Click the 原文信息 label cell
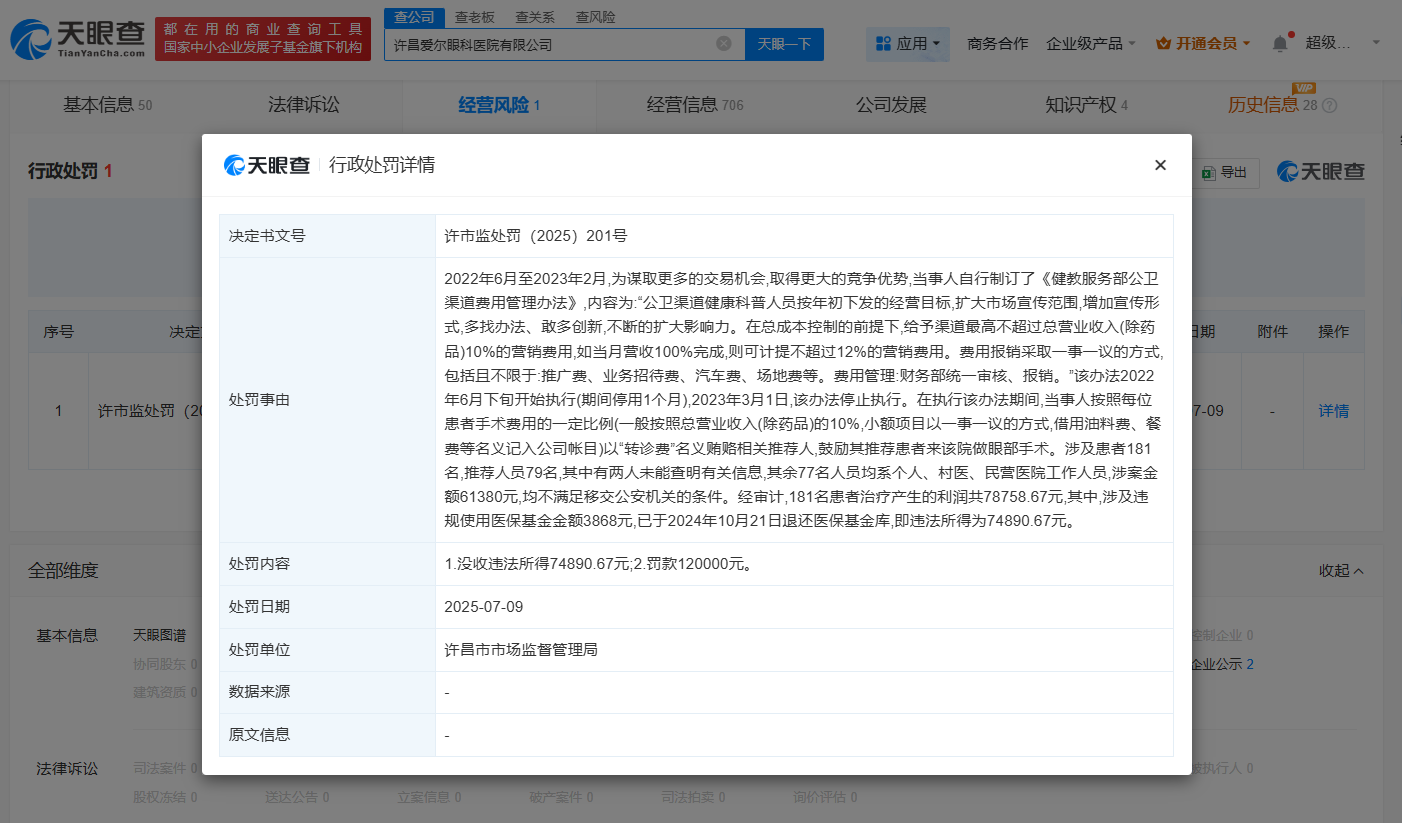The height and width of the screenshot is (823, 1402). point(328,735)
